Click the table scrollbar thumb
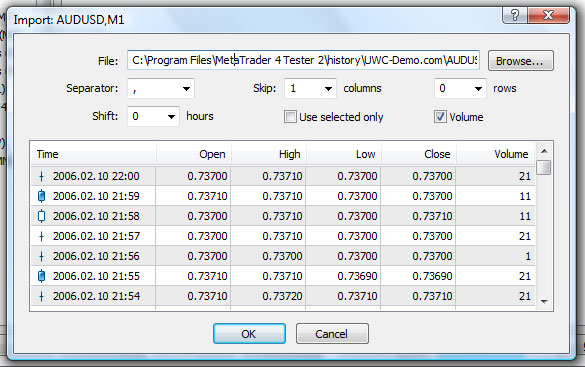Screen dimensions: 585x367 [544, 167]
